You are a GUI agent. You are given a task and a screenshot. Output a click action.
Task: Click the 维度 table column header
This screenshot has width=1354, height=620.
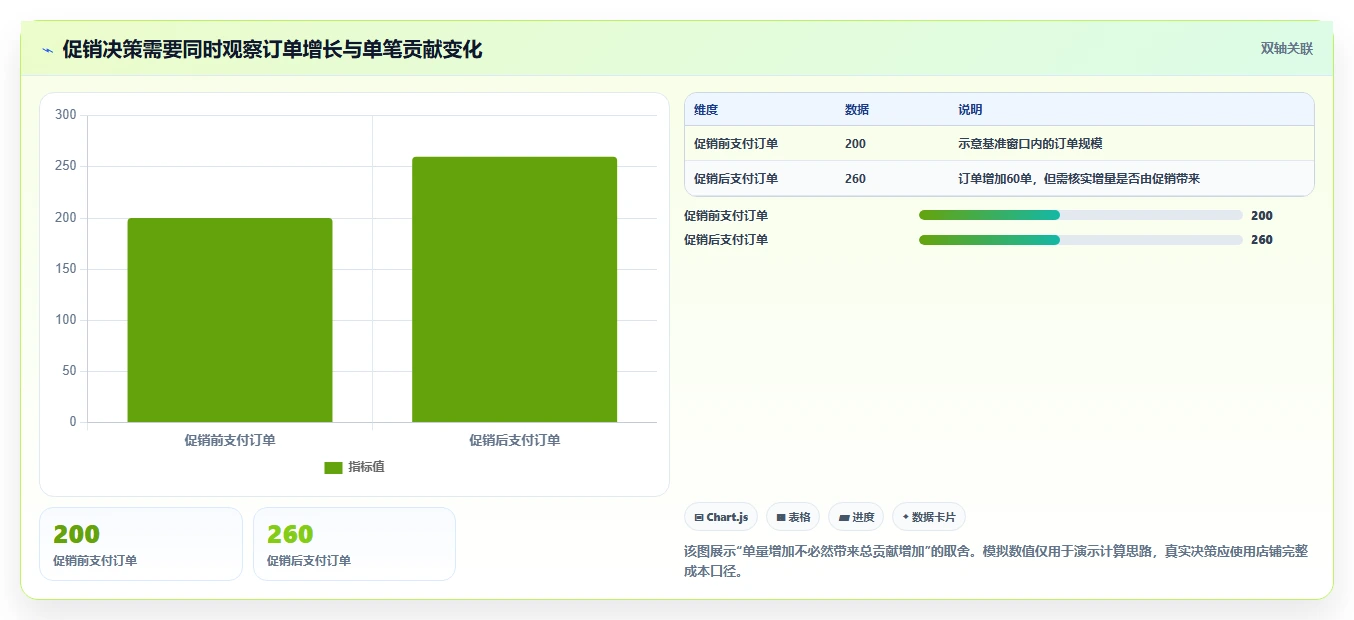706,110
